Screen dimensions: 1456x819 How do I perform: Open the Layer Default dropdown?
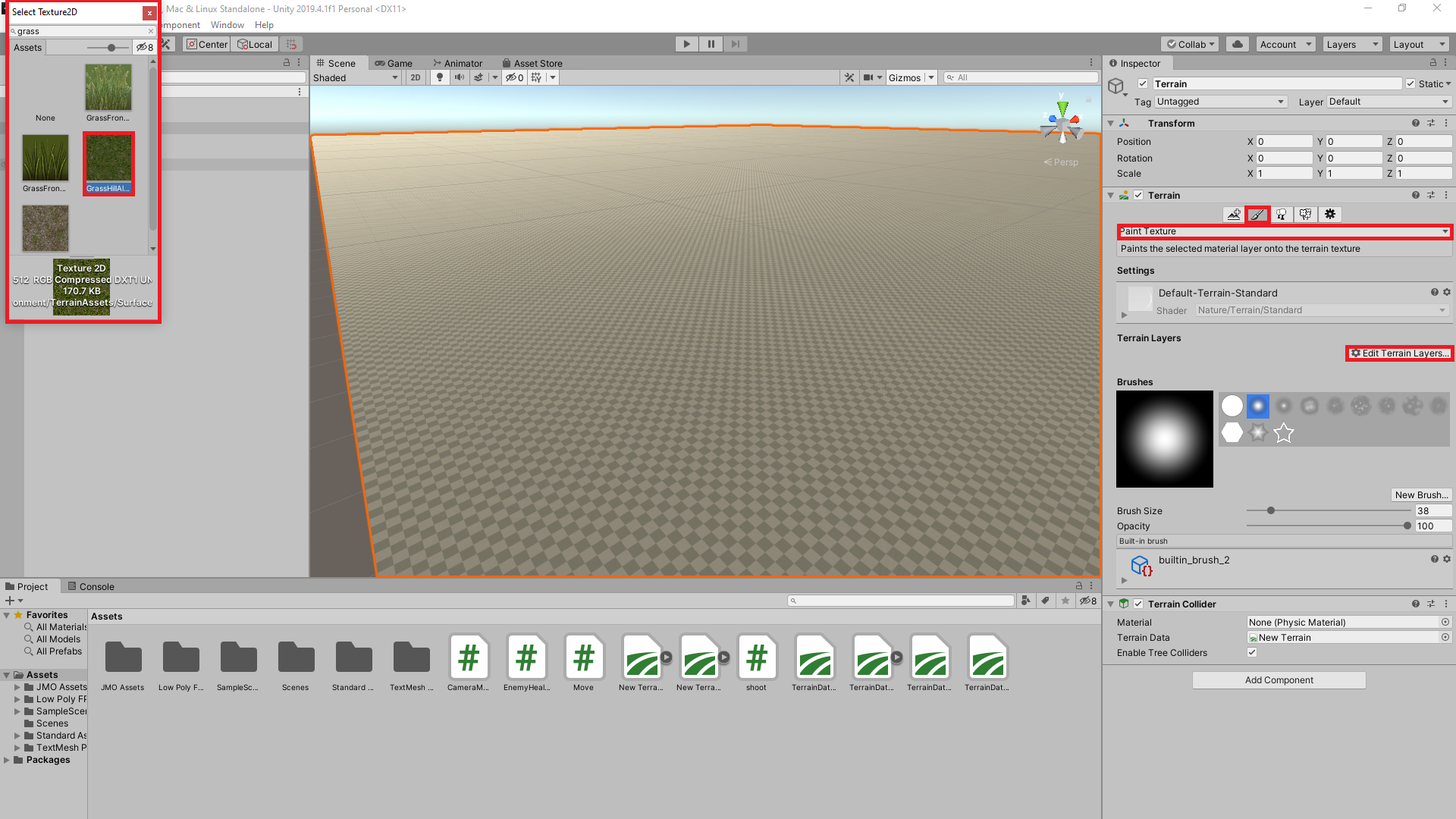1388,101
